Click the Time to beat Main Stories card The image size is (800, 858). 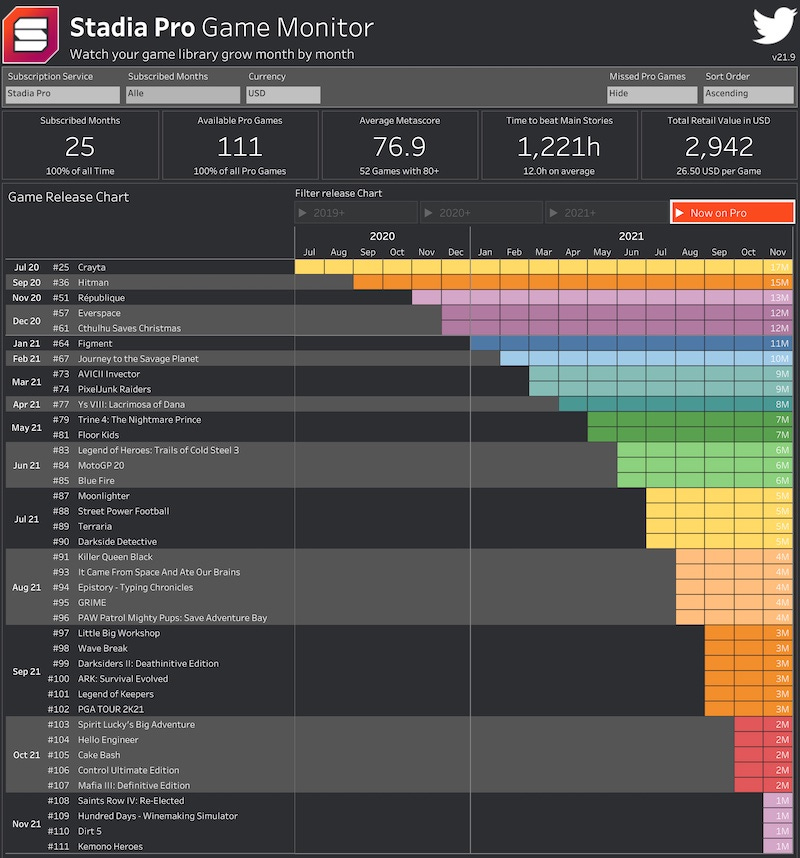(x=559, y=145)
